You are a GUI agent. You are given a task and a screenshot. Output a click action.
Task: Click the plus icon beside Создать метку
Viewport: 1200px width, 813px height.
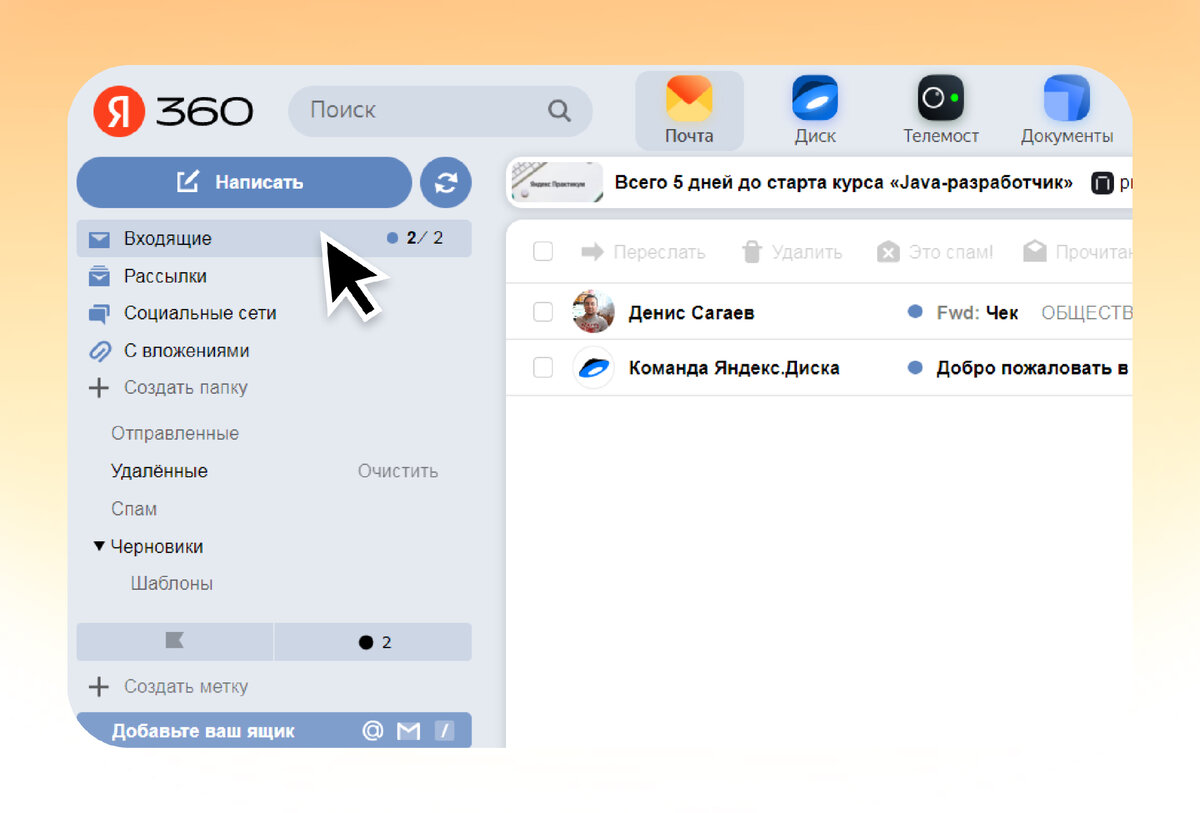point(99,687)
